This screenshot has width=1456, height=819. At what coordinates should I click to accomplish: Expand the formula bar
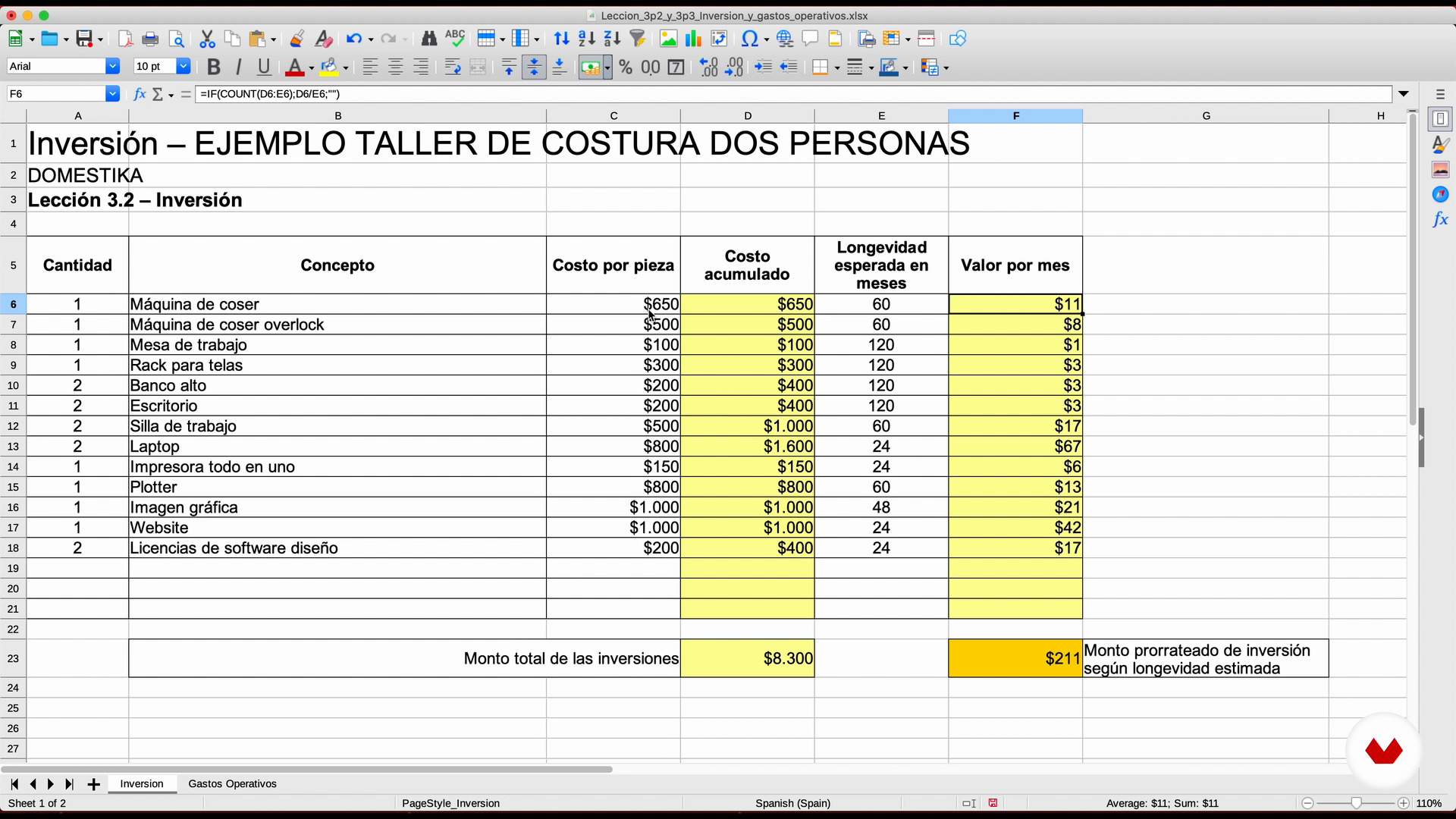pos(1404,94)
